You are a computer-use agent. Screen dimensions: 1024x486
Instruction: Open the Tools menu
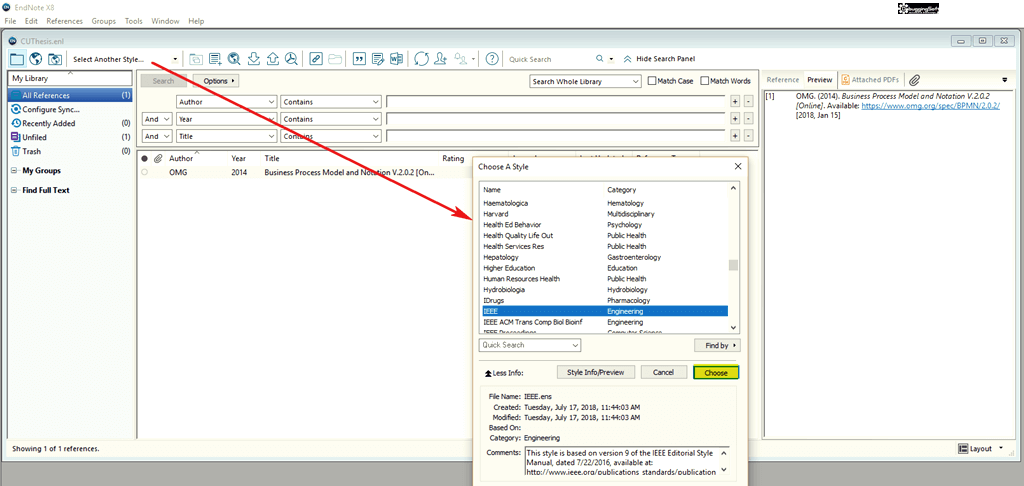[x=134, y=21]
